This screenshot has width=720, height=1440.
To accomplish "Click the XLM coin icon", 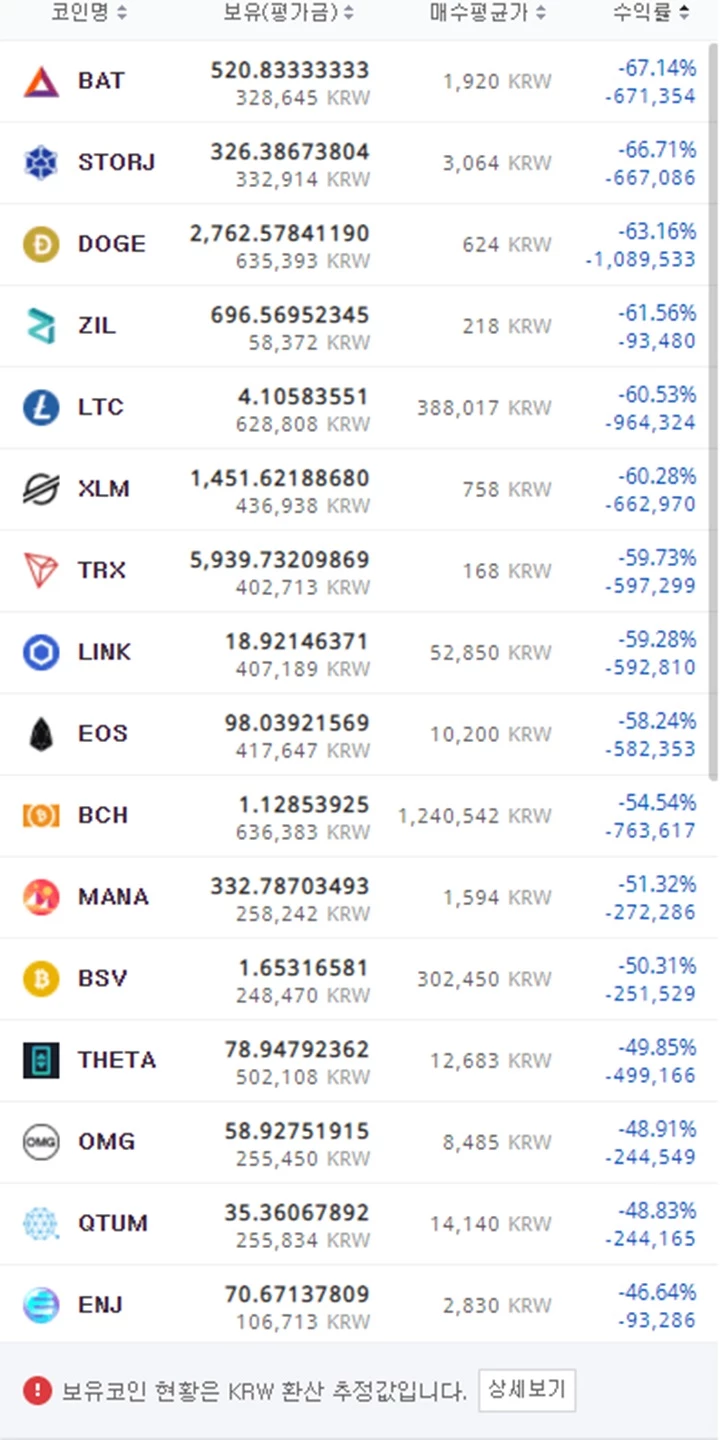I will click(x=41, y=489).
